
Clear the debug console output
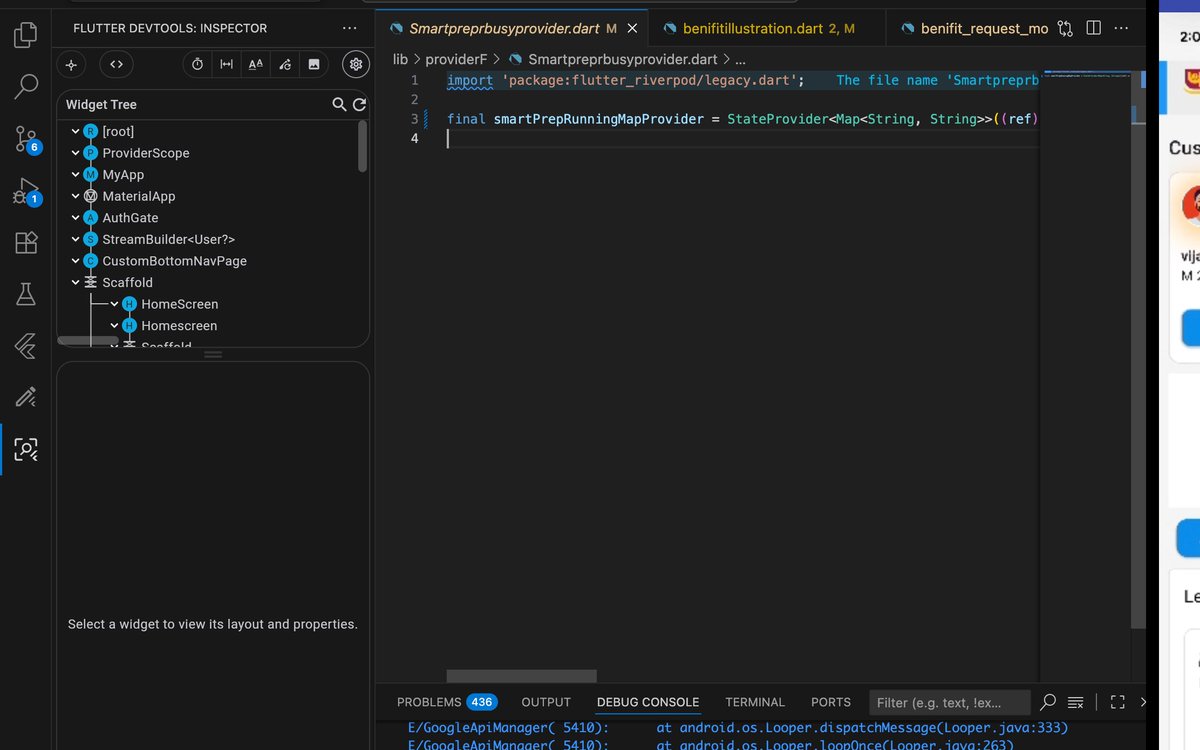click(1076, 702)
